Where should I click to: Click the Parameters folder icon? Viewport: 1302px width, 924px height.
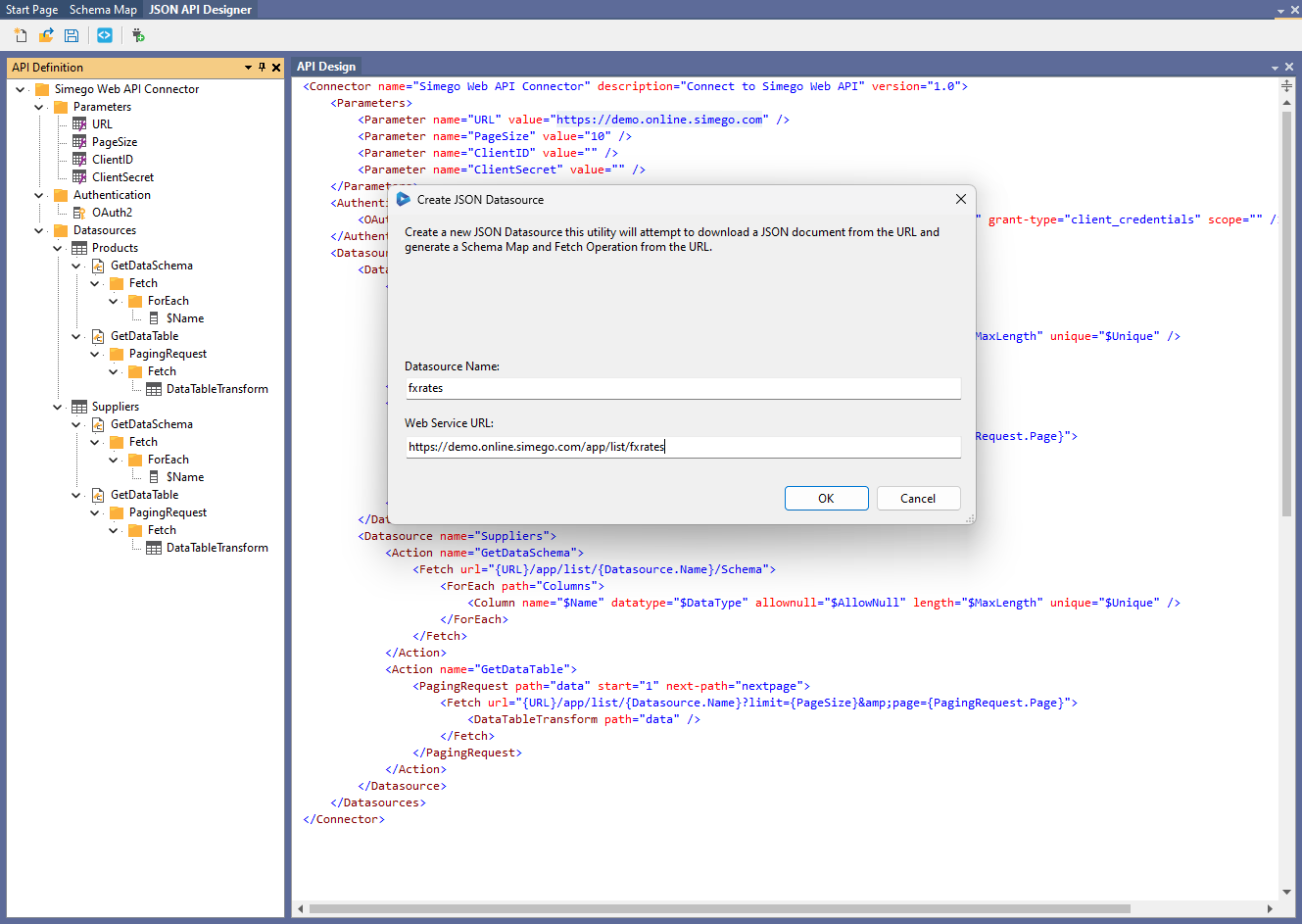(x=61, y=107)
